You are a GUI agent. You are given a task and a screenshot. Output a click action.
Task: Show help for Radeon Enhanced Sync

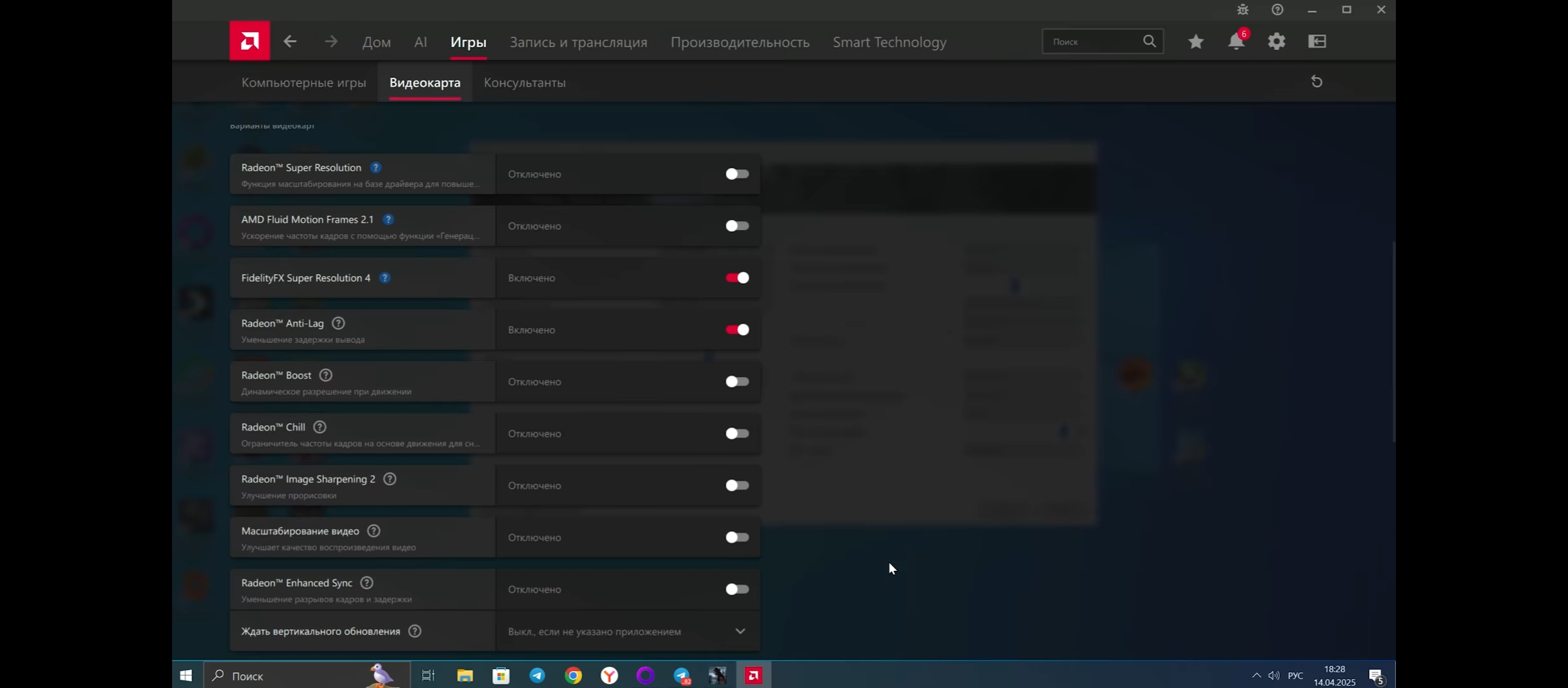point(367,583)
